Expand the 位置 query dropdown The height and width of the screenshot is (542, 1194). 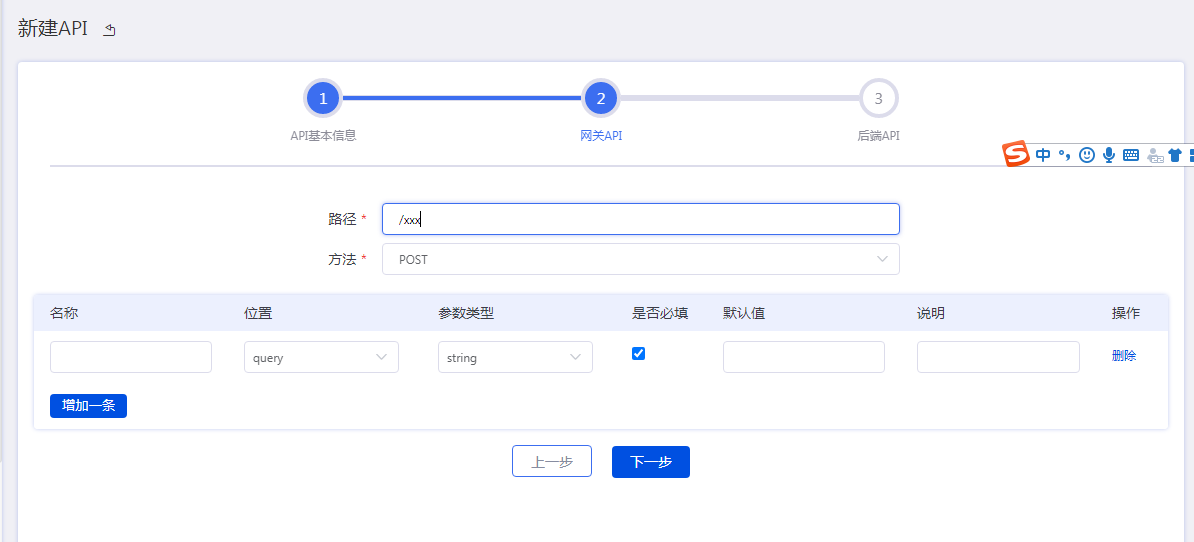321,358
